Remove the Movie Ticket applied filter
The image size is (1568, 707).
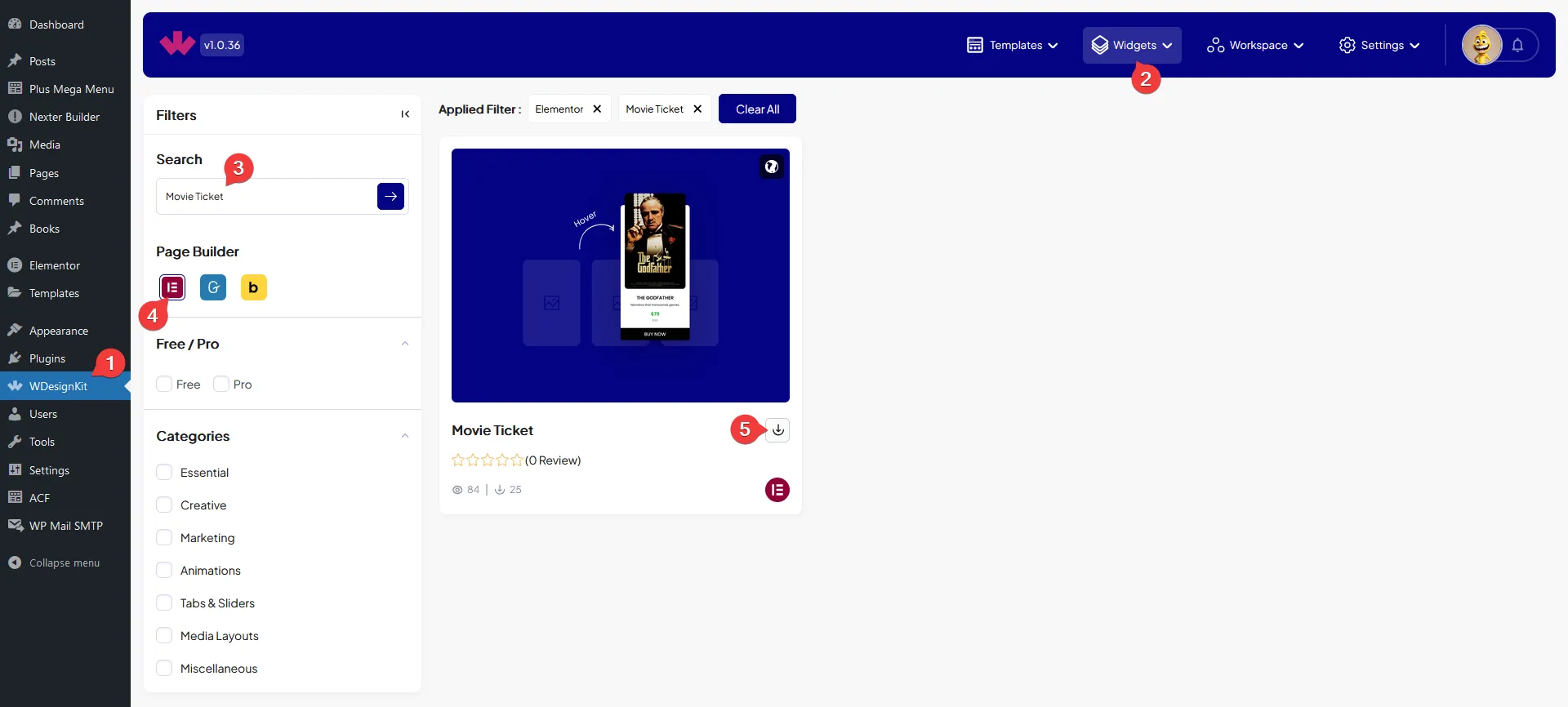point(697,109)
